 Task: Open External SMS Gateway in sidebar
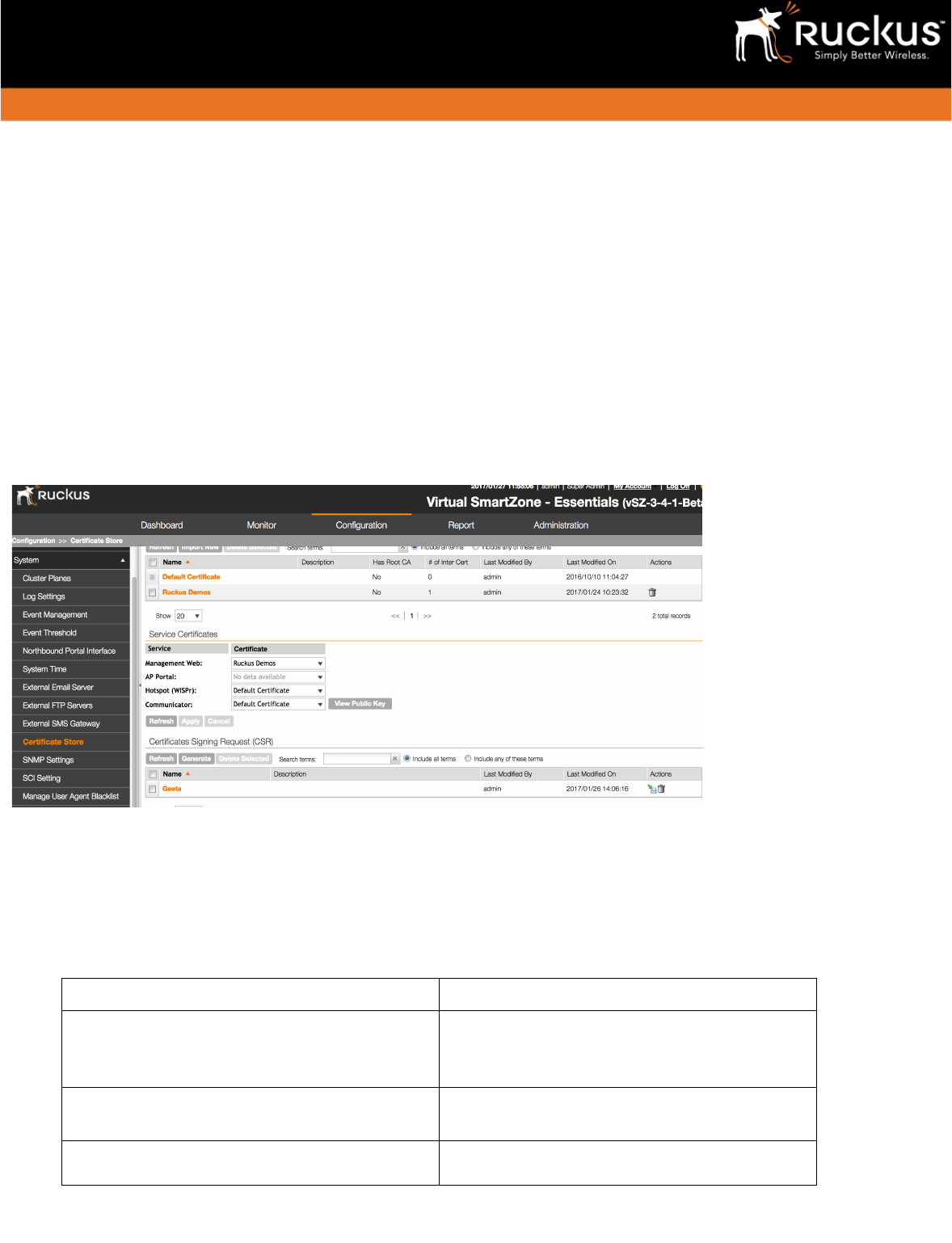tap(70, 724)
